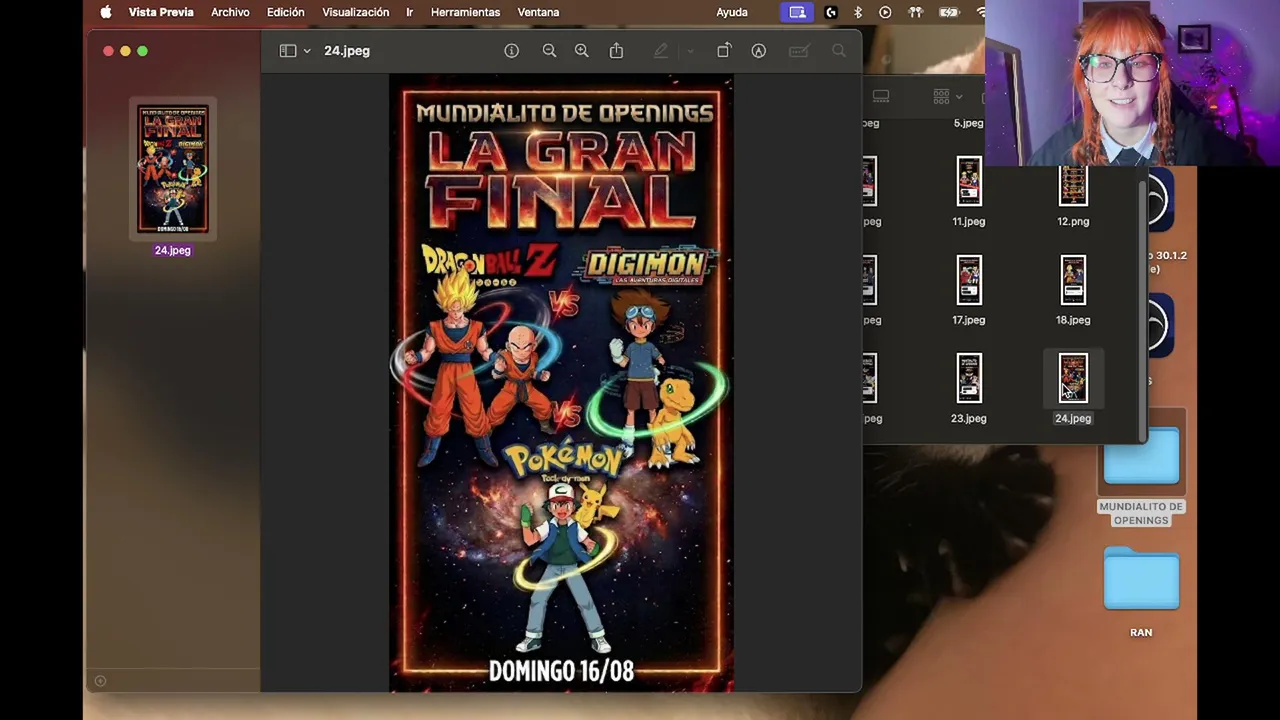The height and width of the screenshot is (720, 1280).
Task: Click the Finder window vertical scrollbar
Action: pos(1142,310)
